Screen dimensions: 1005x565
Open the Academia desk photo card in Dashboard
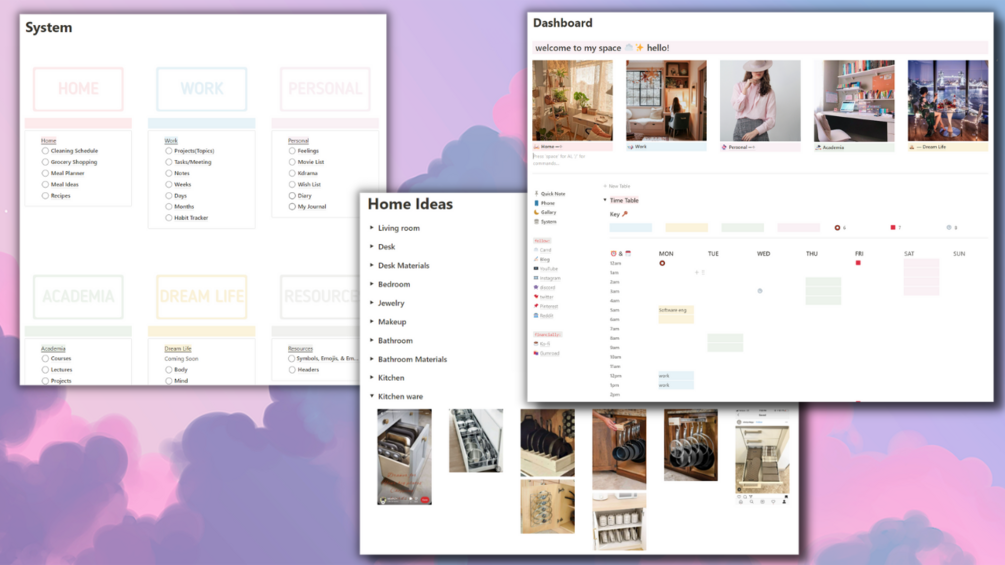point(854,101)
